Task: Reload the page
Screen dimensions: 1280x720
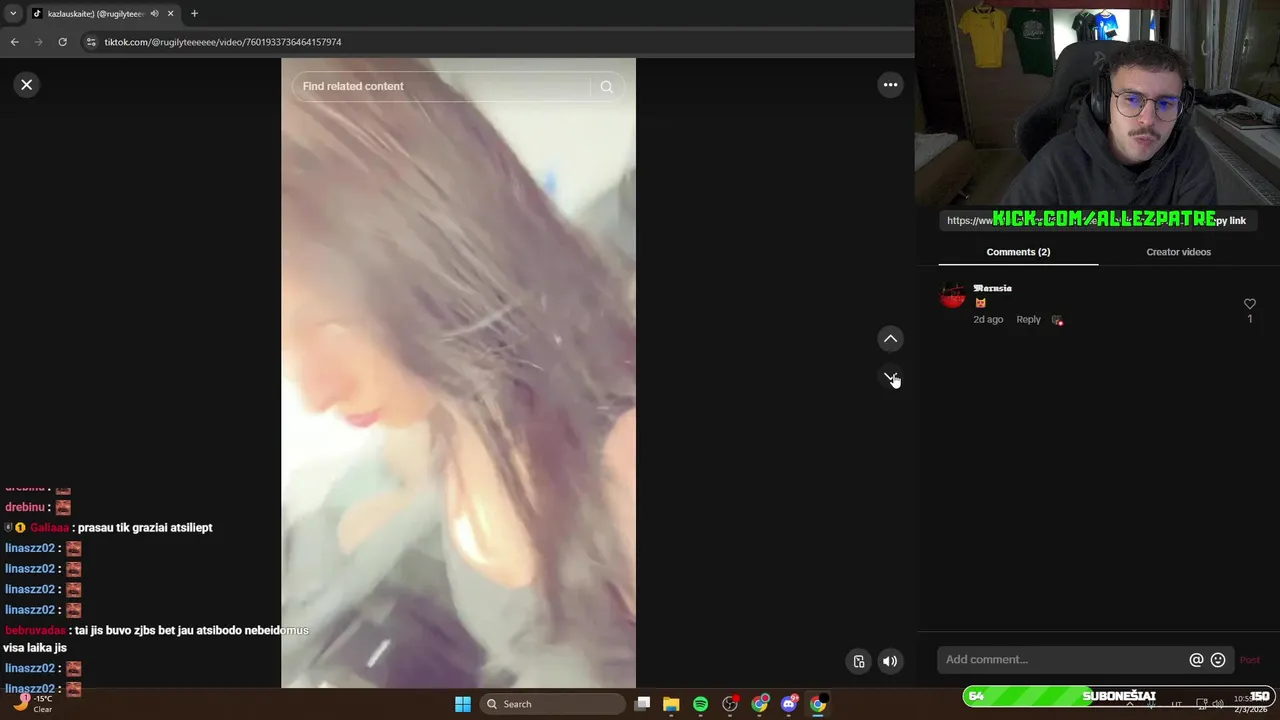Action: tap(62, 42)
